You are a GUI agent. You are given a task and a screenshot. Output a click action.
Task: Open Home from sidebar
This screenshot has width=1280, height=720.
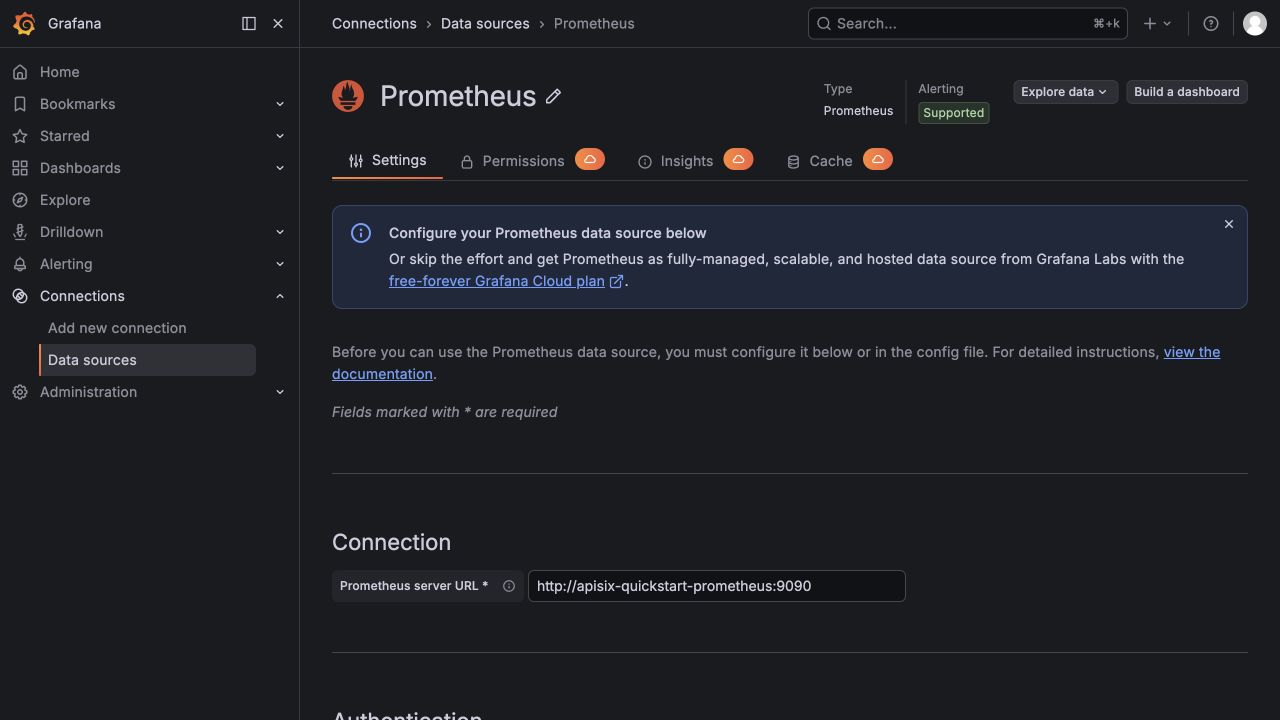pos(59,72)
